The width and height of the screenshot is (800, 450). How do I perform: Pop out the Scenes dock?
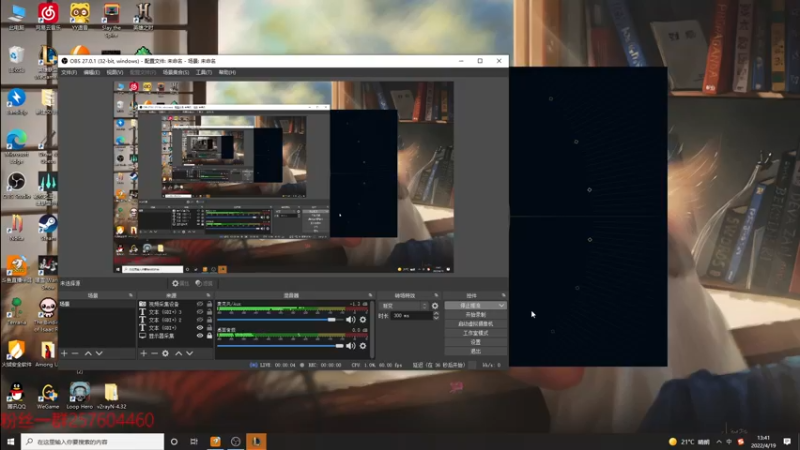(x=131, y=295)
